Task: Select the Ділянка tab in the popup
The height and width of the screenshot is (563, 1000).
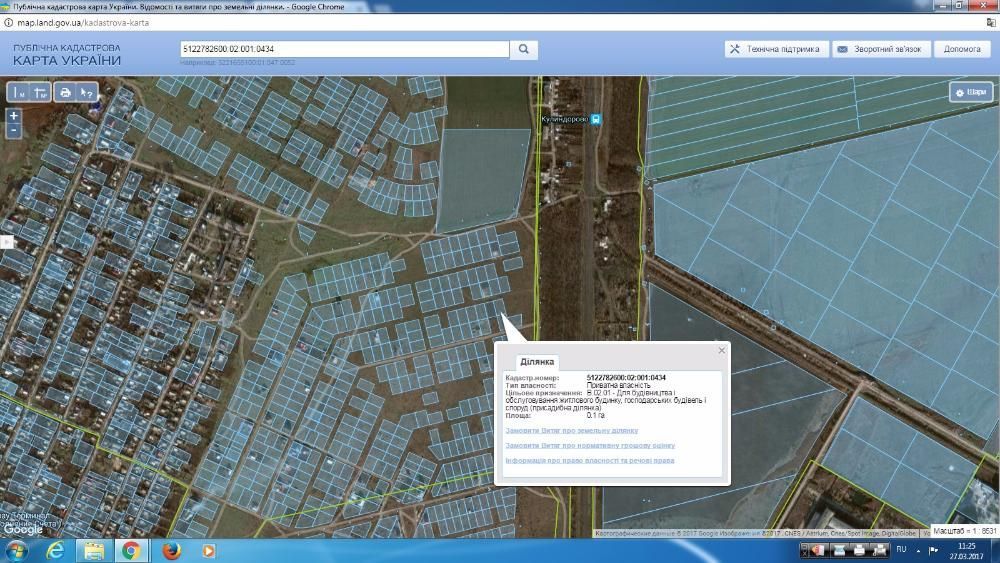Action: pyautogui.click(x=537, y=362)
